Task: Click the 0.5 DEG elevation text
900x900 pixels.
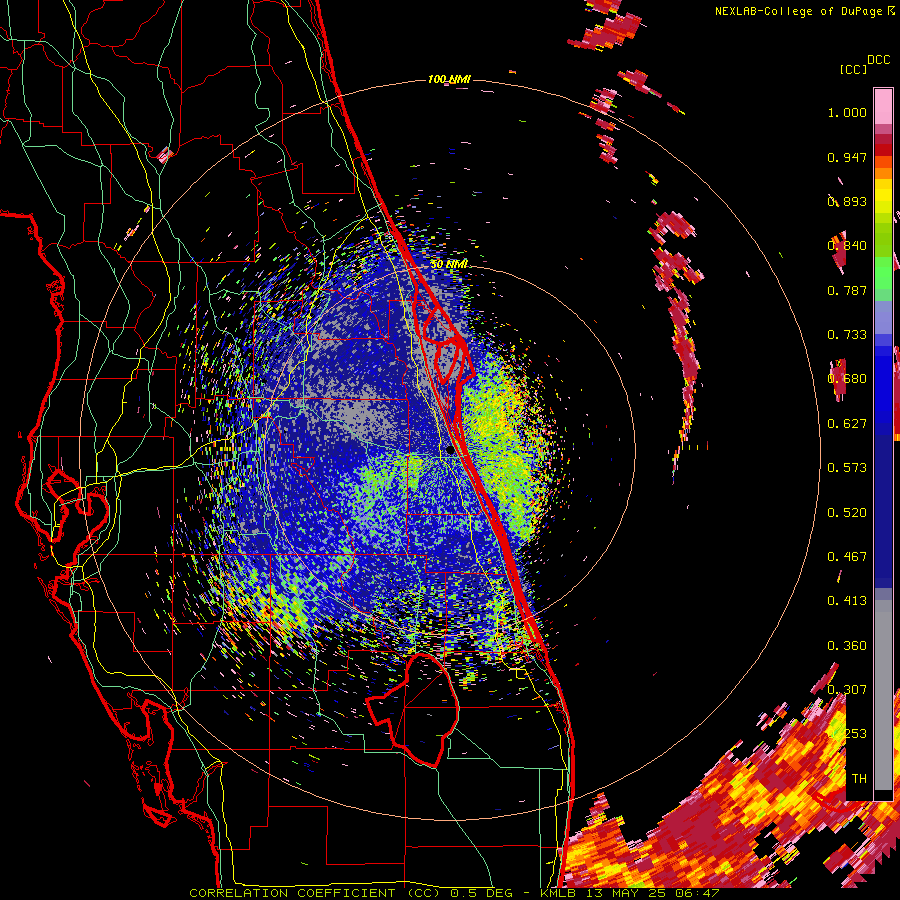Action: coord(480,893)
